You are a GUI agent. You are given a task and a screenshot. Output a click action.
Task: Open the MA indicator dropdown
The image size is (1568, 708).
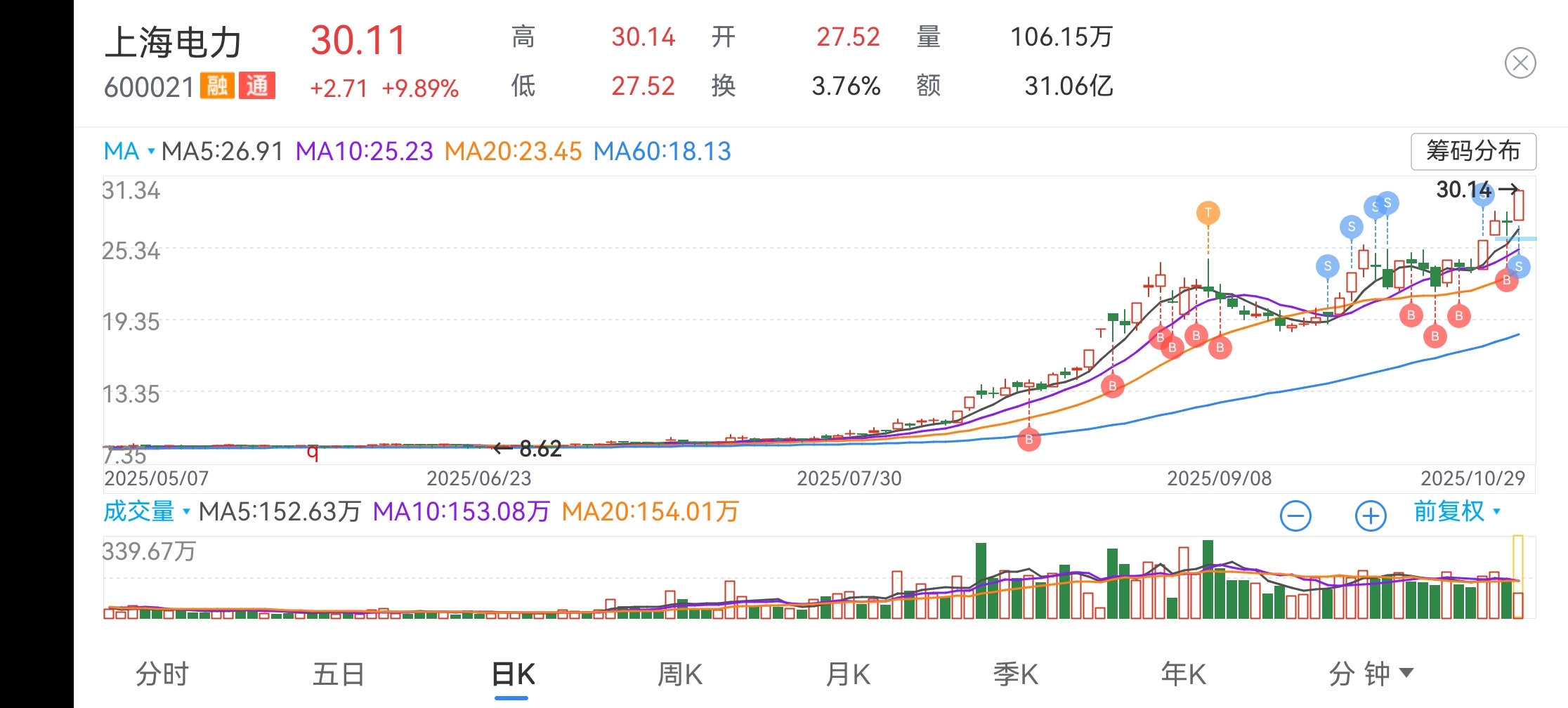point(129,151)
